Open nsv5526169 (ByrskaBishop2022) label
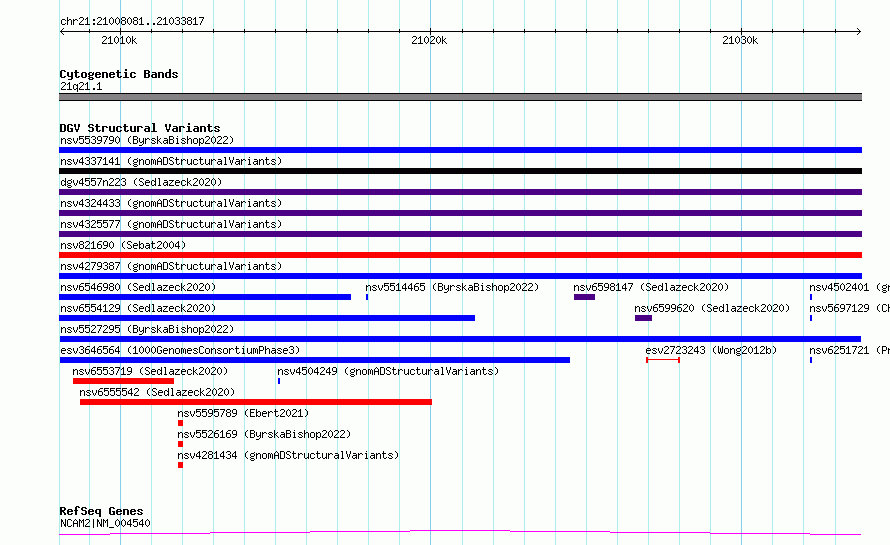 coord(264,434)
